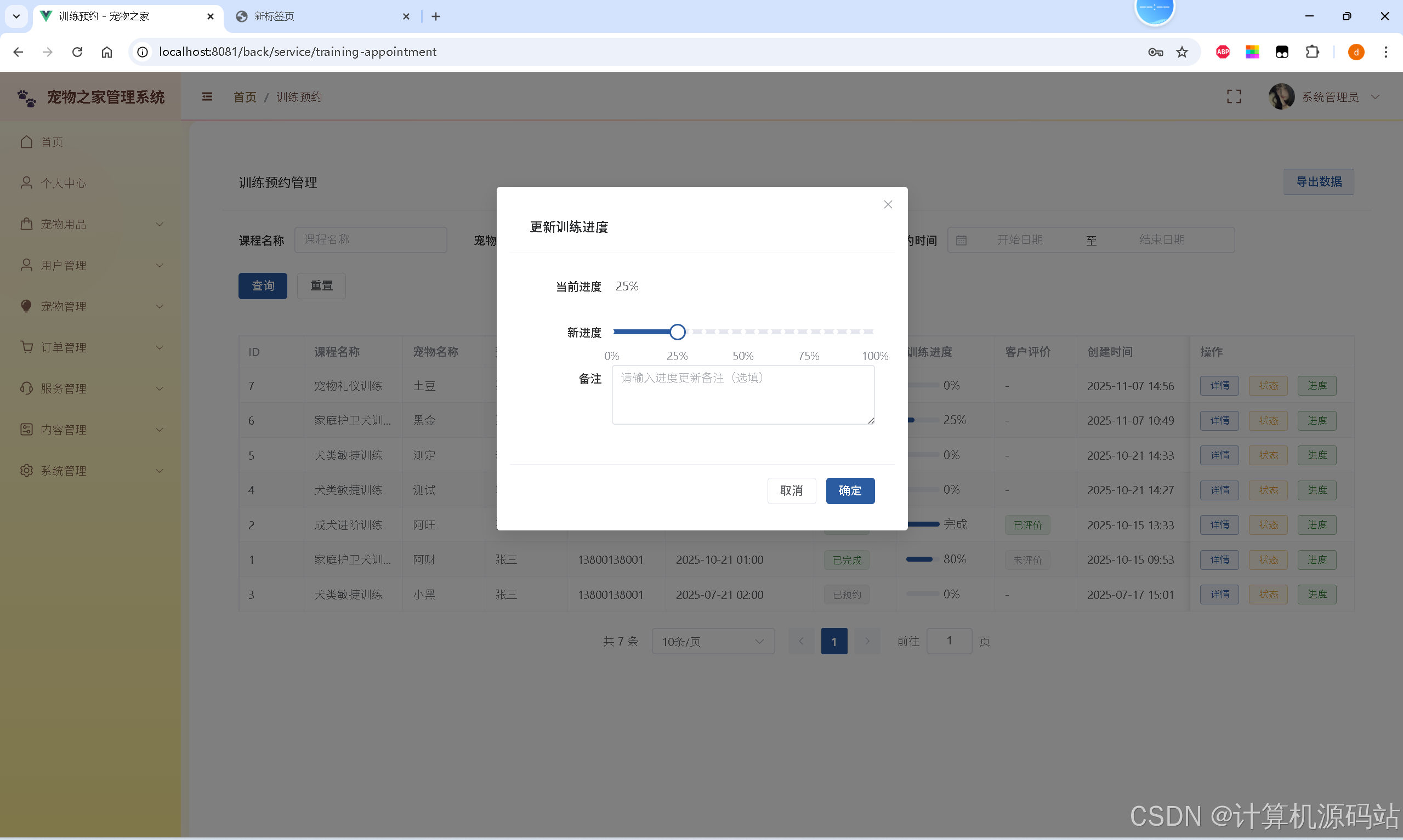Screen dimensions: 1403x840
Task: Click the 未评价 tag
Action: 1027,560
